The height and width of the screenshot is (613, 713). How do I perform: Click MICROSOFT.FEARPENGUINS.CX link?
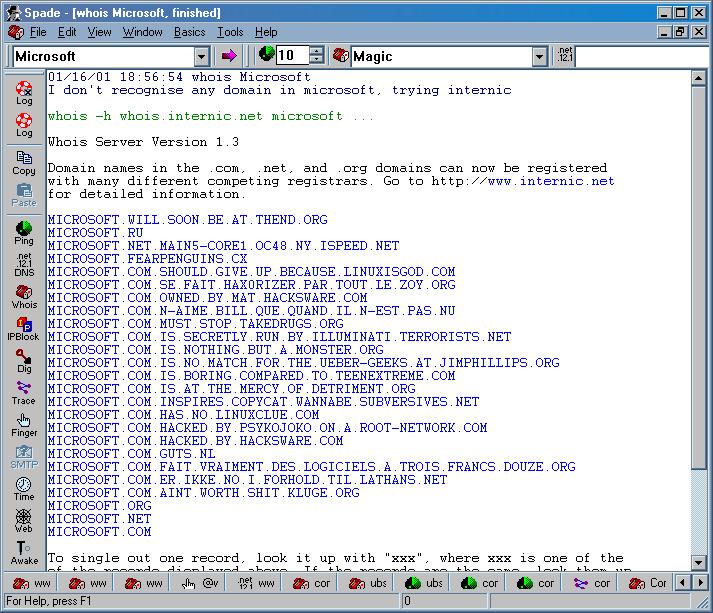coord(147,259)
